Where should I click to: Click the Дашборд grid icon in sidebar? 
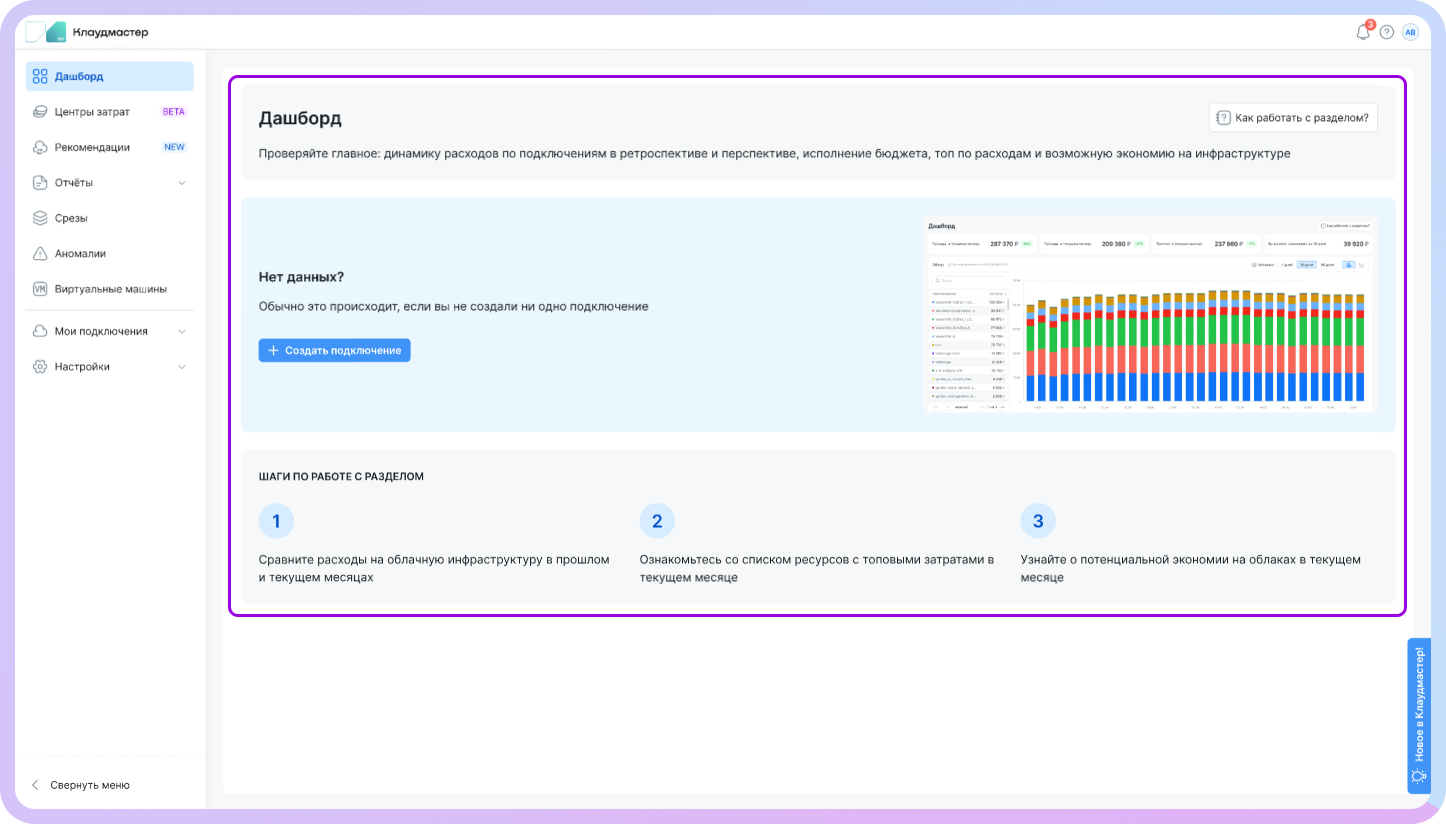(x=40, y=76)
